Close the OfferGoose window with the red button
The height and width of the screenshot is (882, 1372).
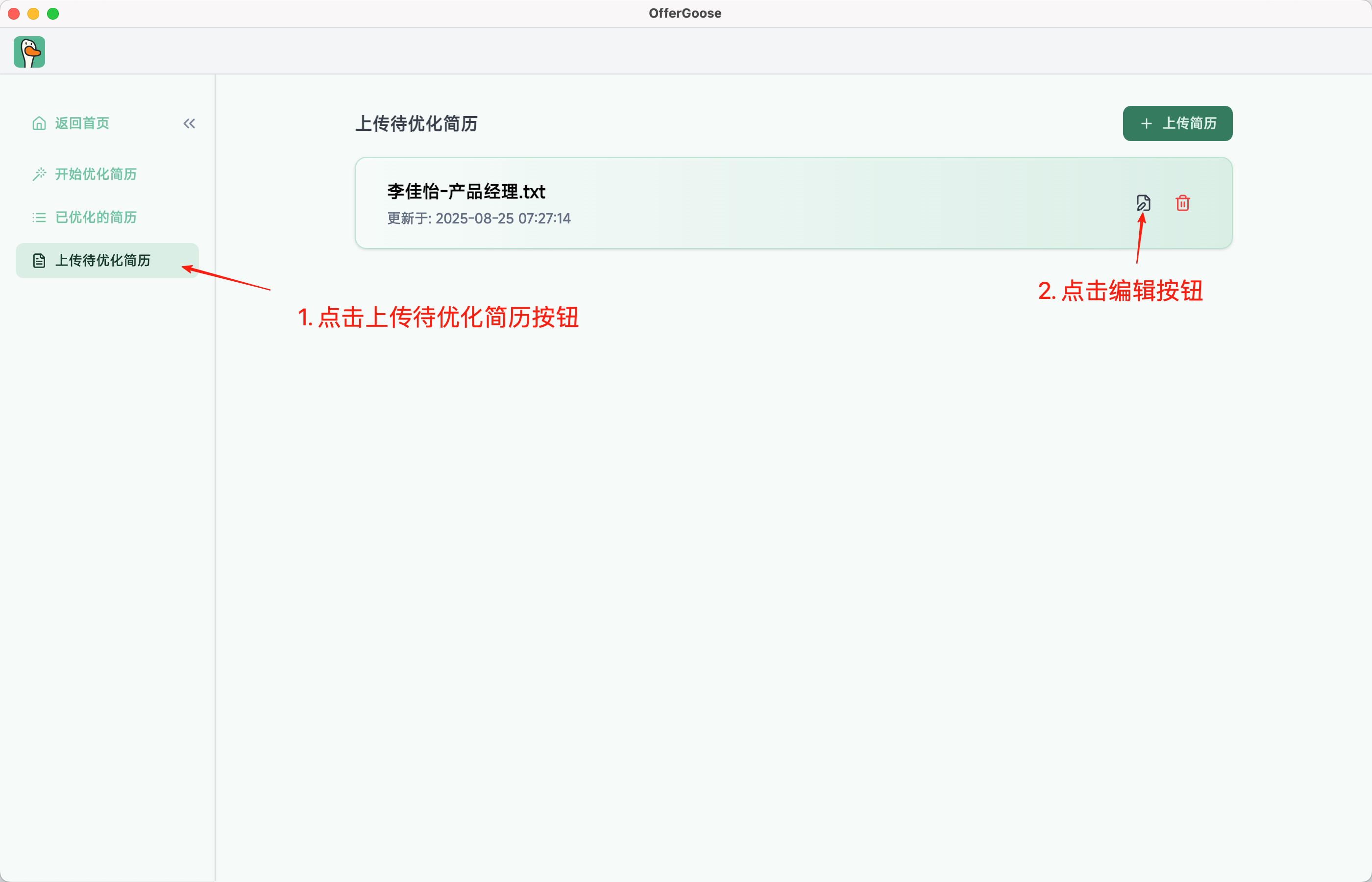click(x=14, y=14)
